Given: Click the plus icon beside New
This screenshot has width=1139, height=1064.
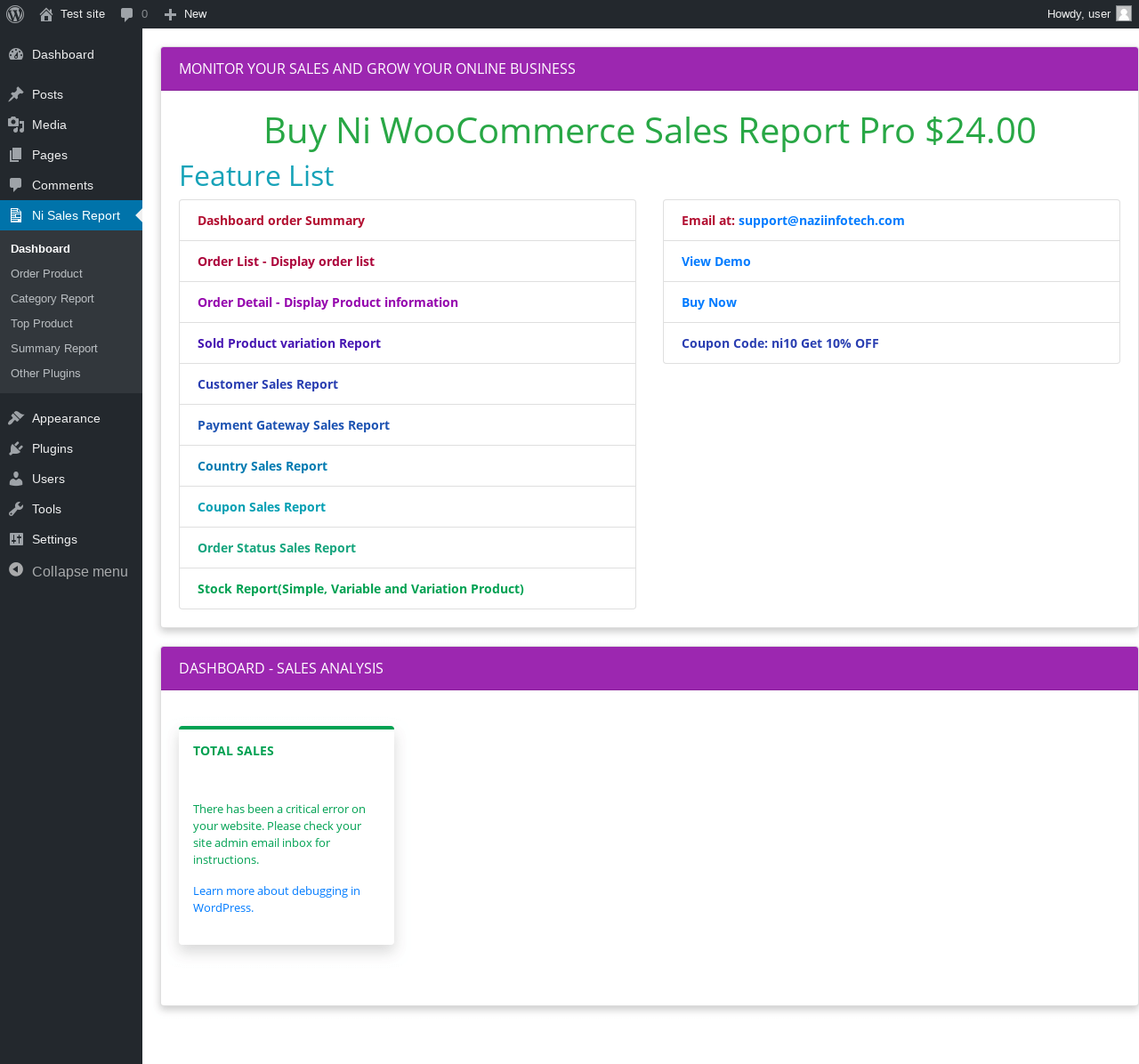Looking at the screenshot, I should click(171, 14).
